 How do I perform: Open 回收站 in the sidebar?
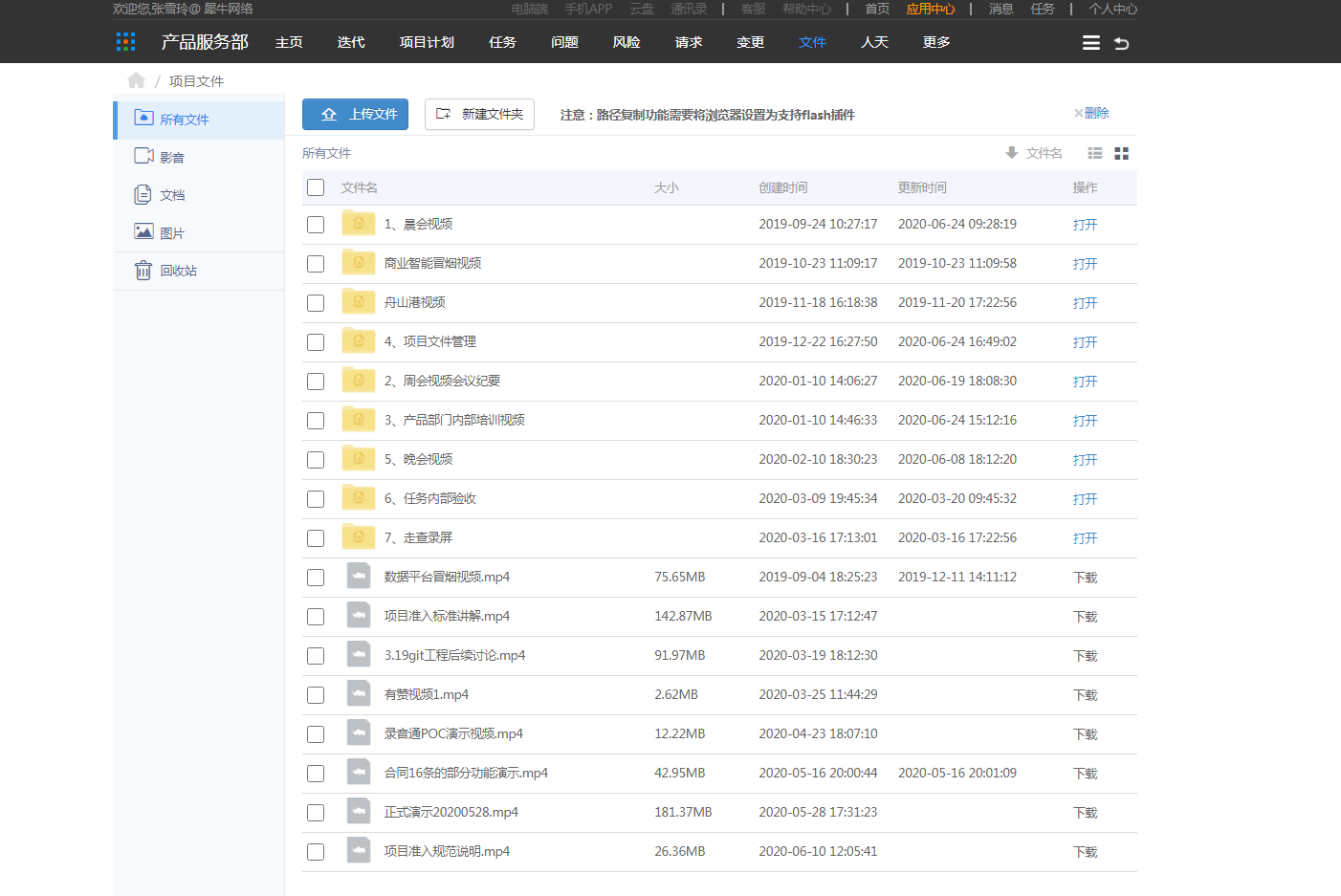tap(199, 271)
